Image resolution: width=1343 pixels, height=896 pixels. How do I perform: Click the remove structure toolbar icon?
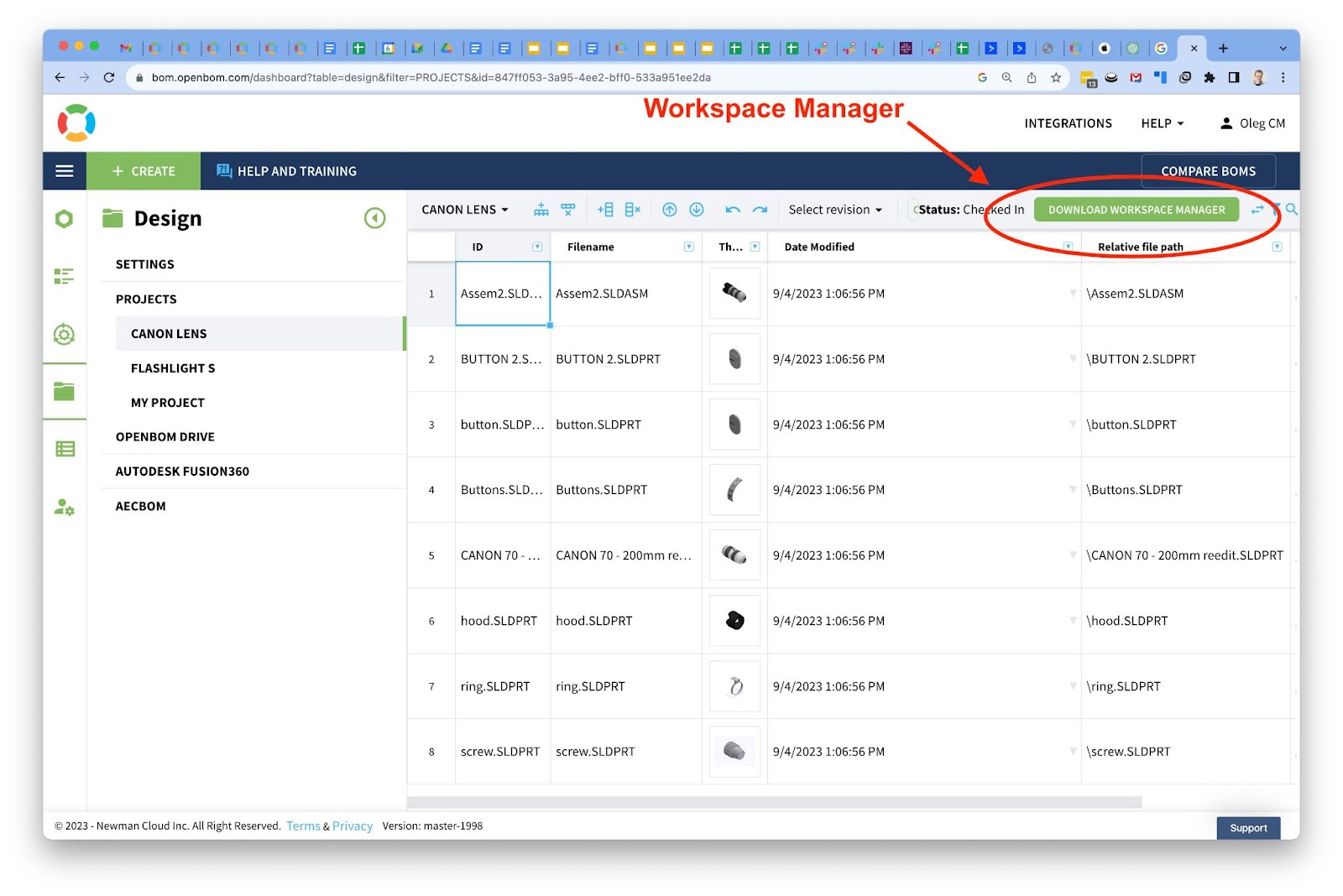click(x=568, y=210)
